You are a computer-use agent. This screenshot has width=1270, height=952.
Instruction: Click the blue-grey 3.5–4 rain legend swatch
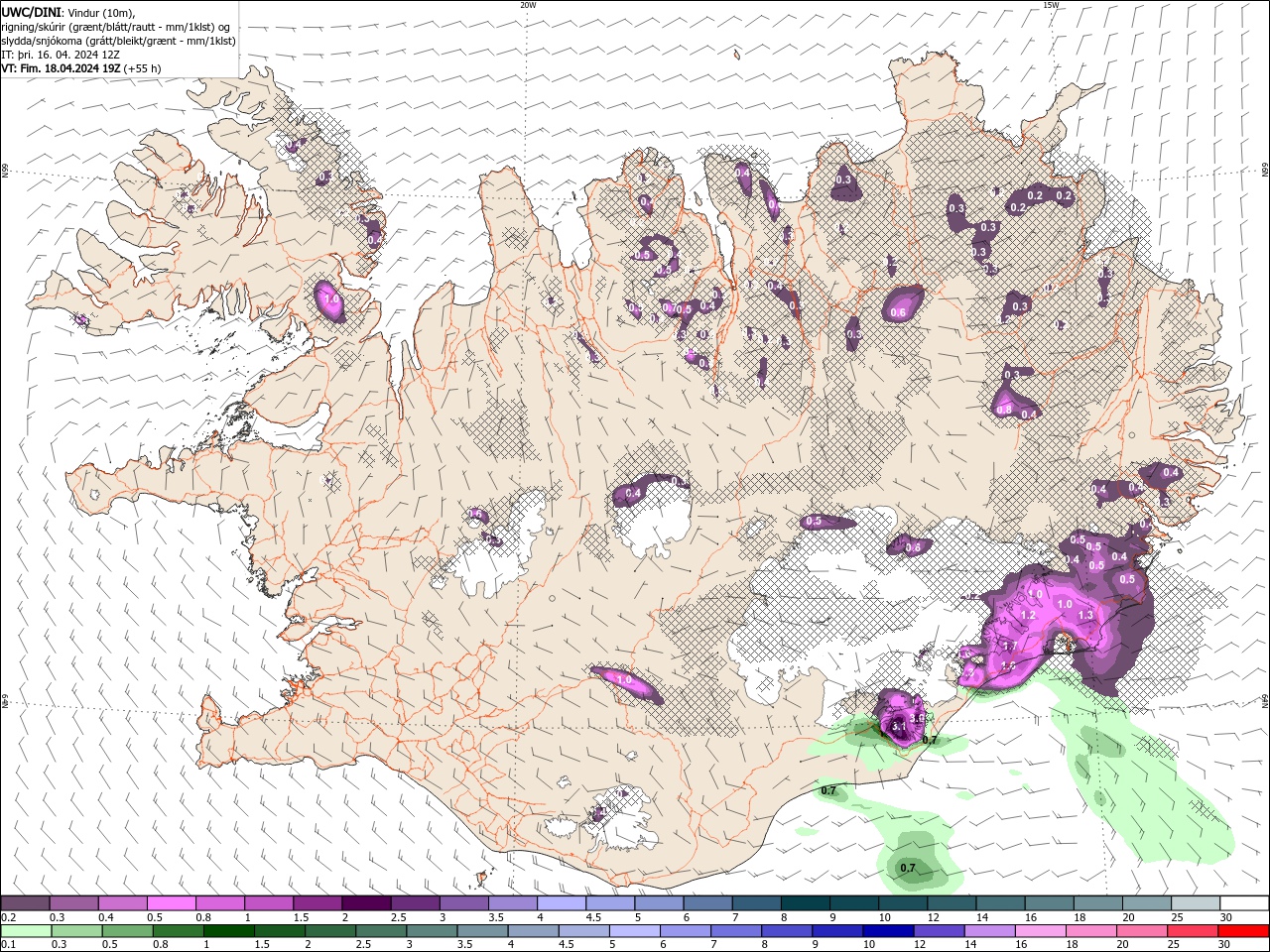click(482, 931)
